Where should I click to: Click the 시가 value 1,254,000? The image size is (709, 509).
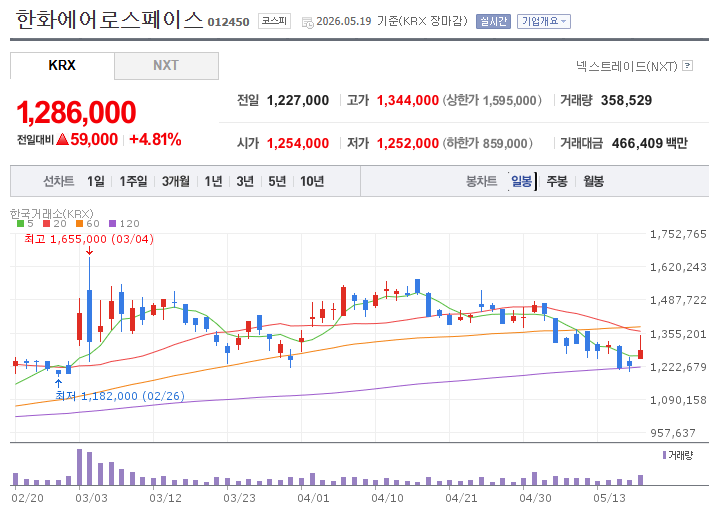point(298,143)
